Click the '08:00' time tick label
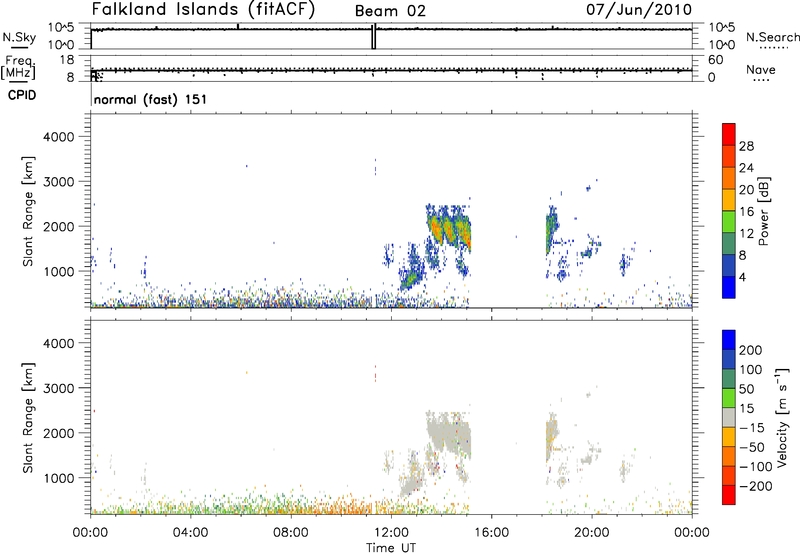800x554 pixels. coord(291,533)
